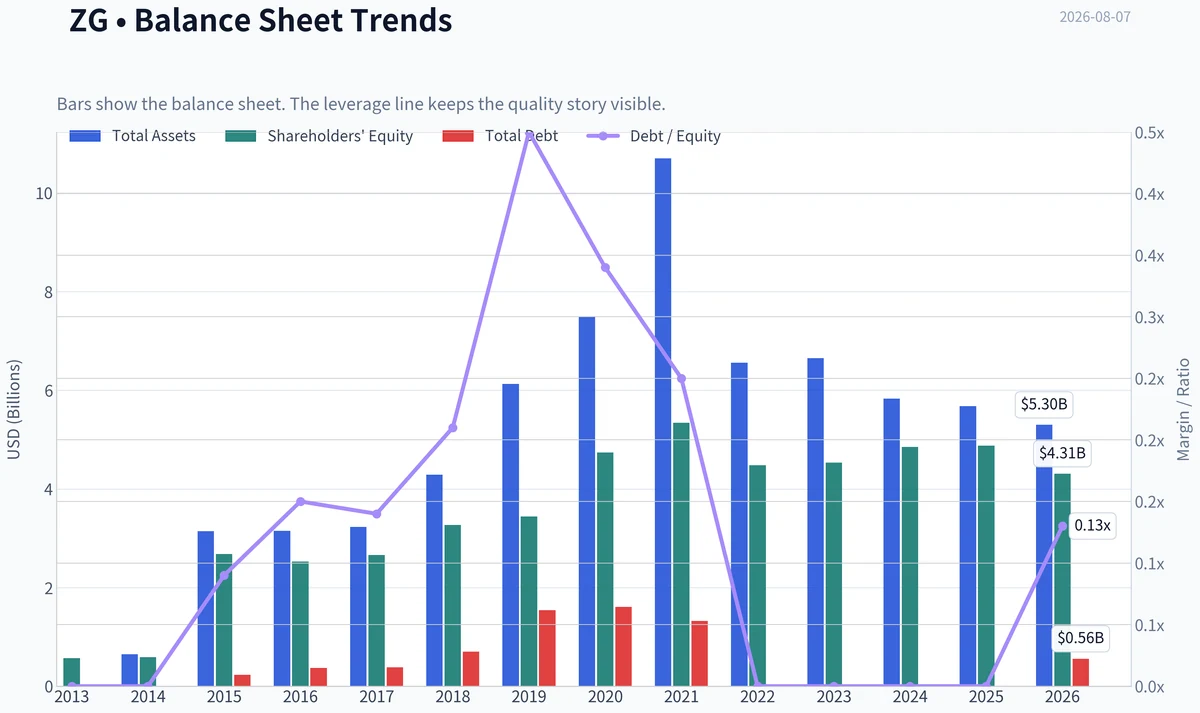Image resolution: width=1200 pixels, height=713 pixels.
Task: Click the 2019 Debt / Equity peak point
Action: [529, 133]
